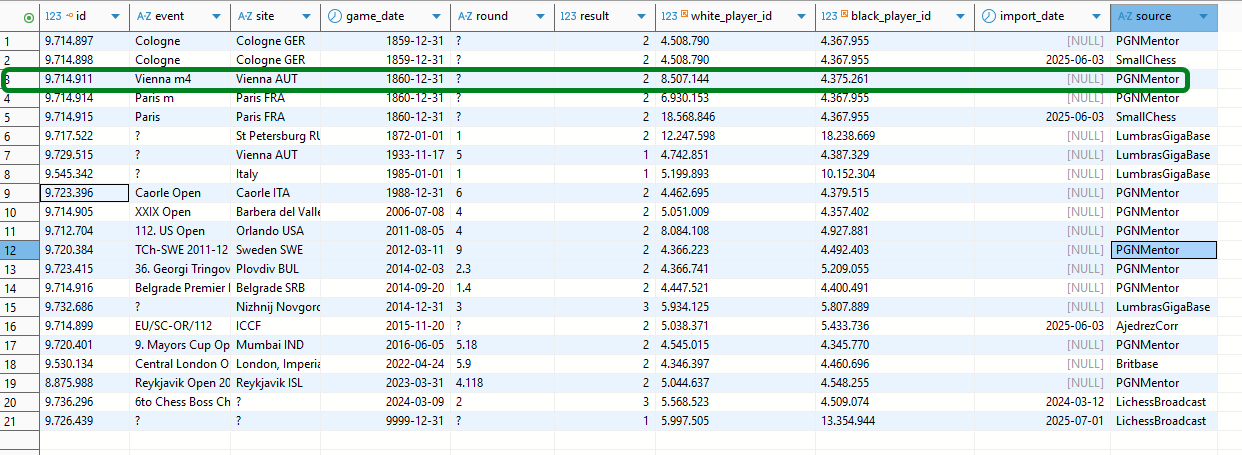
Task: Click the clock icon beside game_date
Action: (x=334, y=17)
